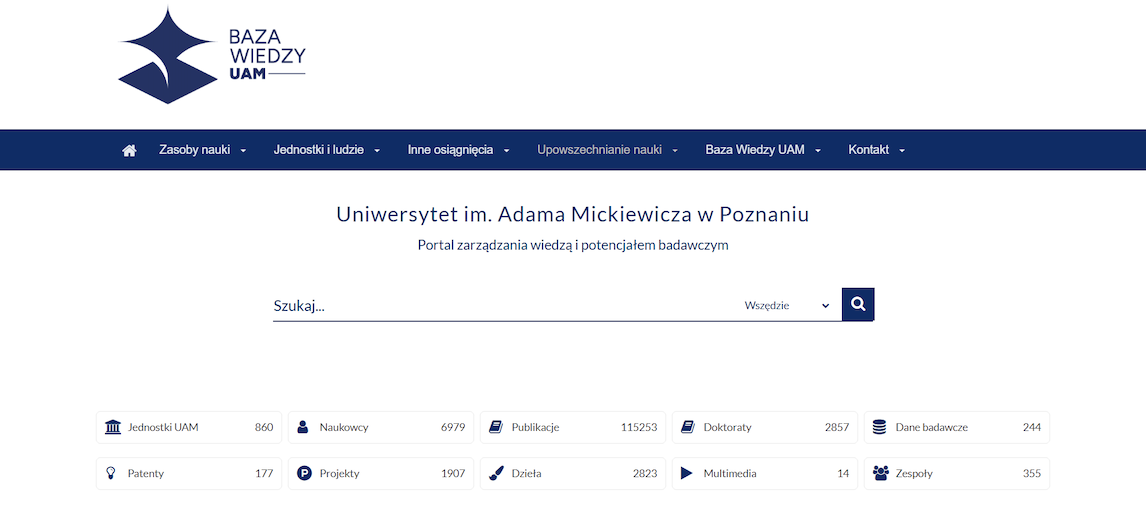Open the Naukowcy label link
This screenshot has width=1146, height=522.
coord(344,428)
